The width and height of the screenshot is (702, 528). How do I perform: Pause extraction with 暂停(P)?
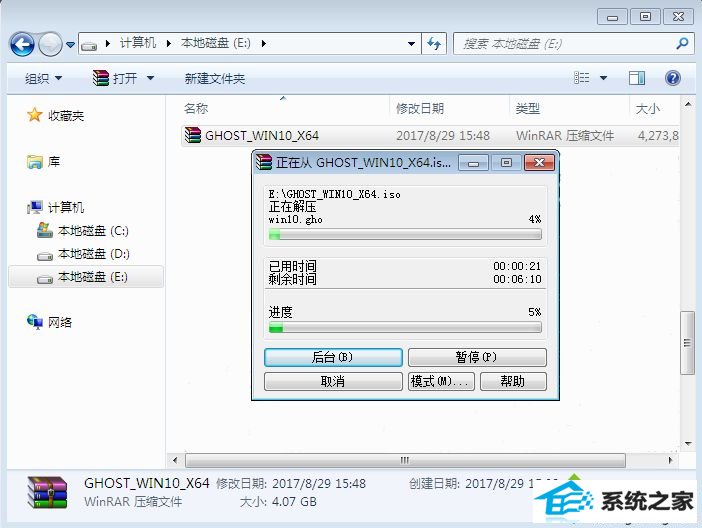coord(477,357)
